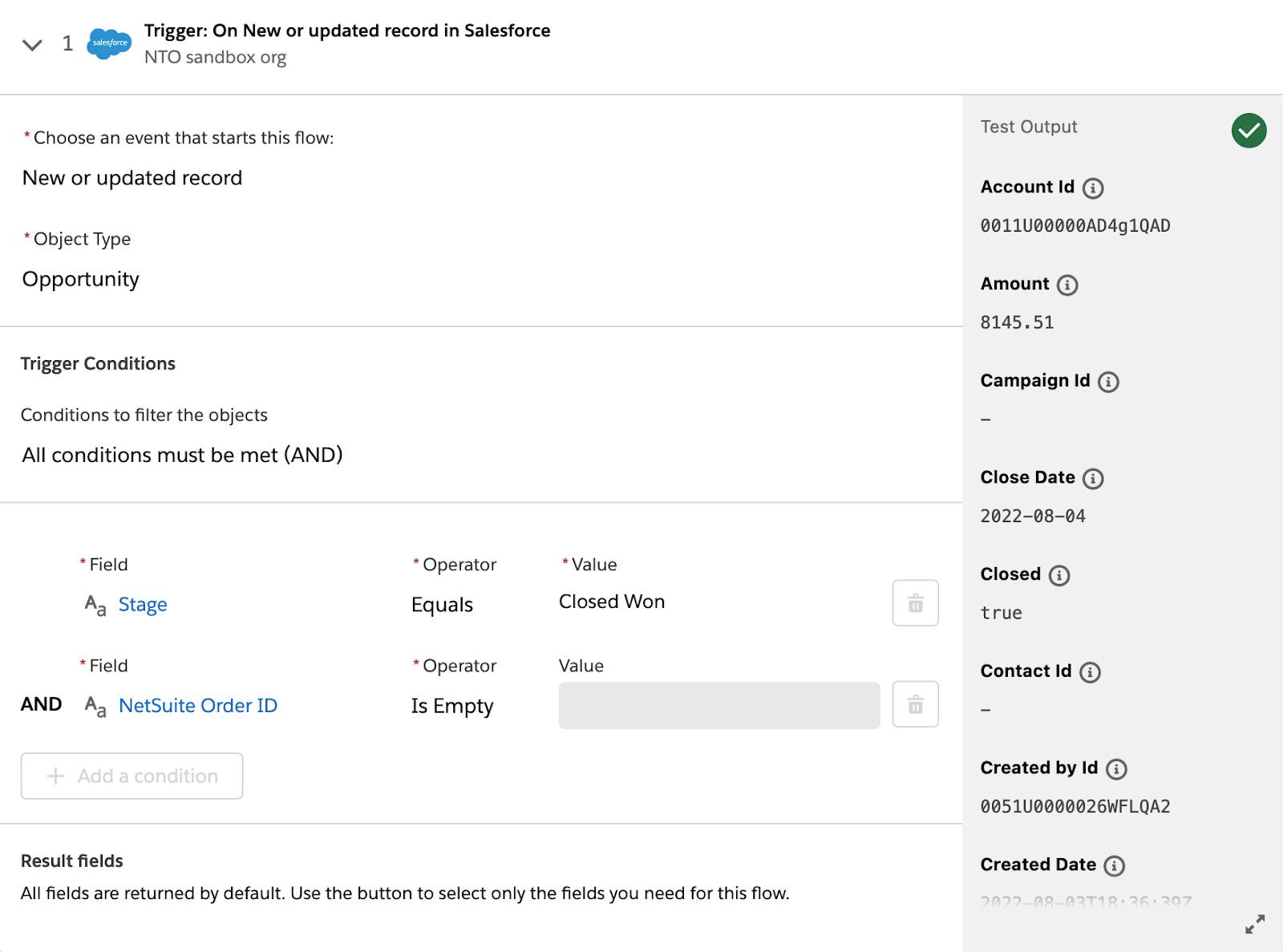Change All conditions must be met (AND)
Viewport: 1283px width, 952px height.
pyautogui.click(x=183, y=455)
